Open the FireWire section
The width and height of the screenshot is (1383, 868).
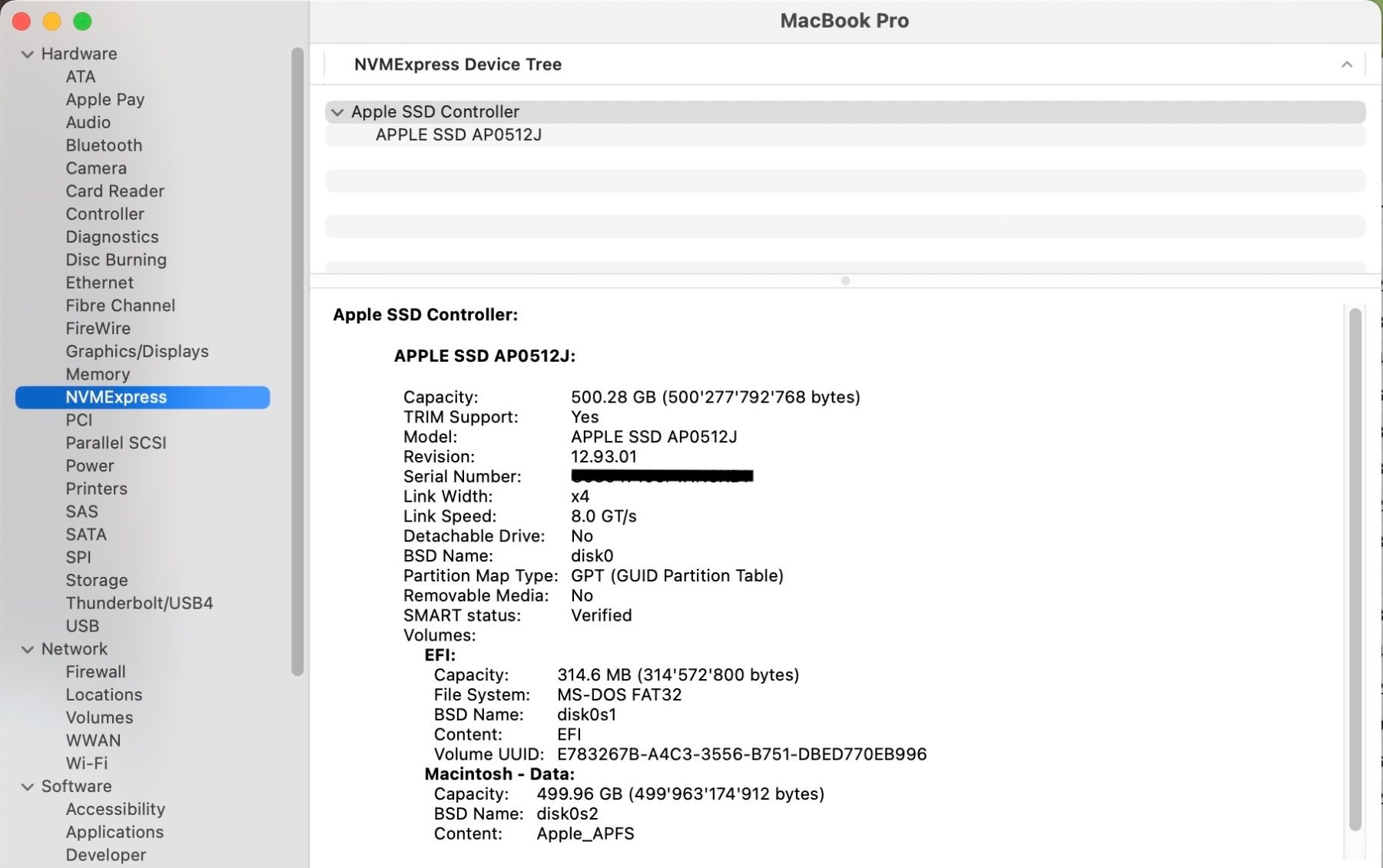coord(98,328)
